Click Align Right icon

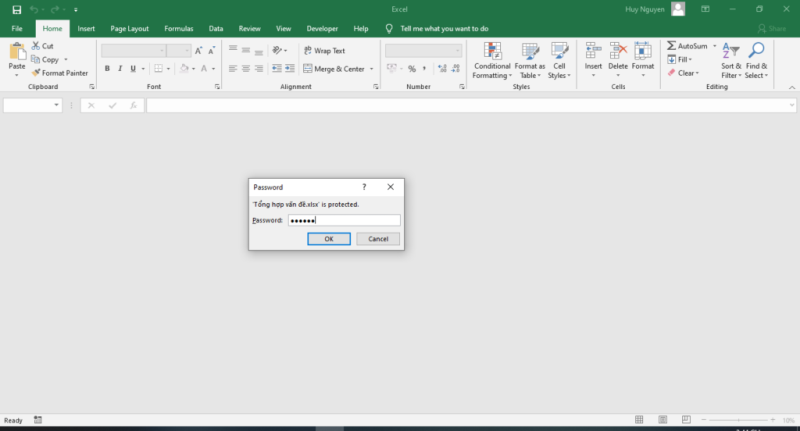pos(259,68)
